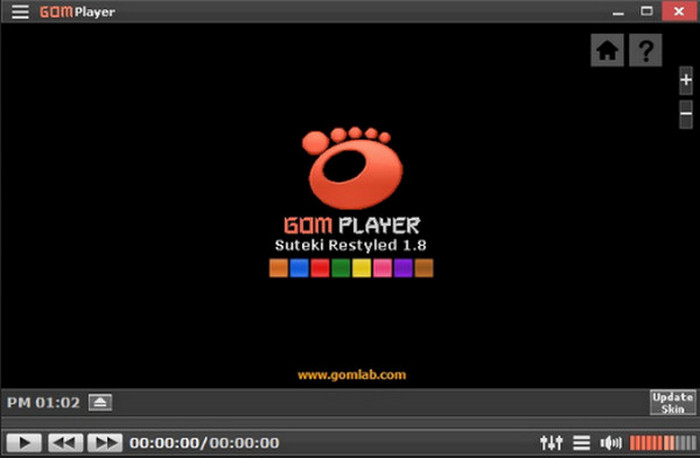Select the green color swatch
The height and width of the screenshot is (458, 700).
pyautogui.click(x=341, y=268)
